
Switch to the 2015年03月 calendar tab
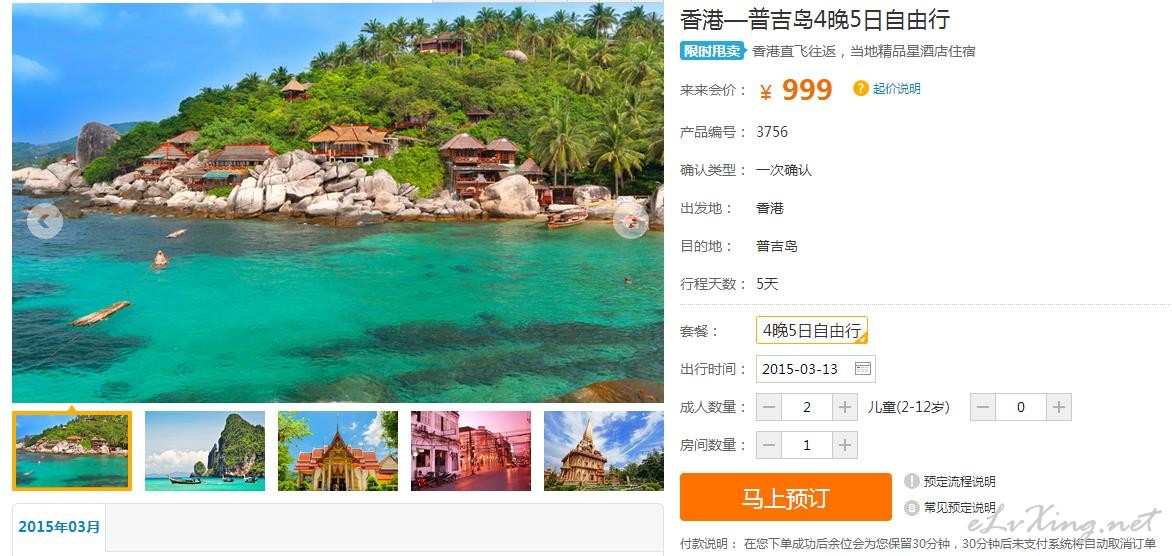pos(59,527)
